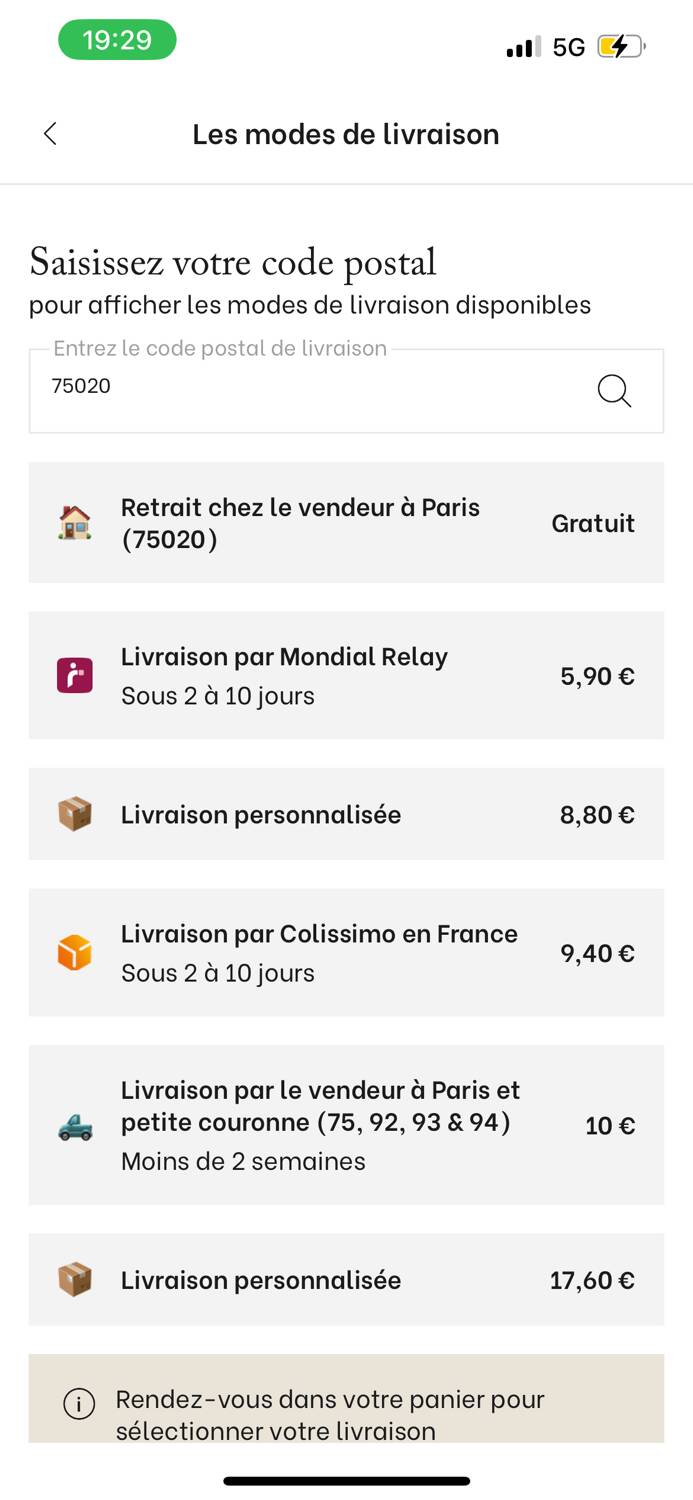
Task: Tap the orange Colissimo box icon
Action: coord(75,952)
